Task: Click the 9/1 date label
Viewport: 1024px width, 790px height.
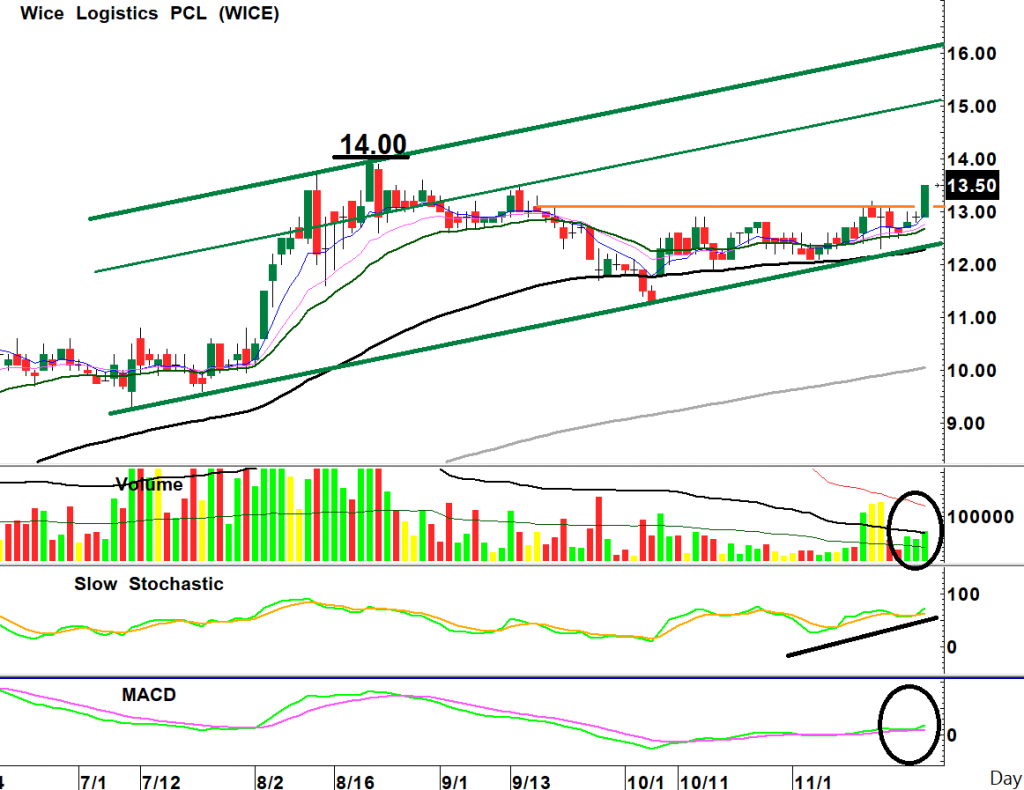Action: 455,782
